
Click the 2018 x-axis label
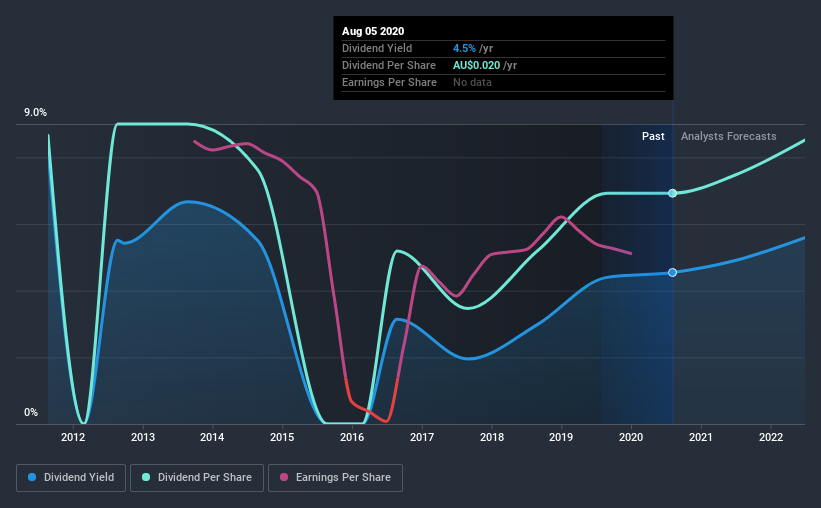point(492,437)
